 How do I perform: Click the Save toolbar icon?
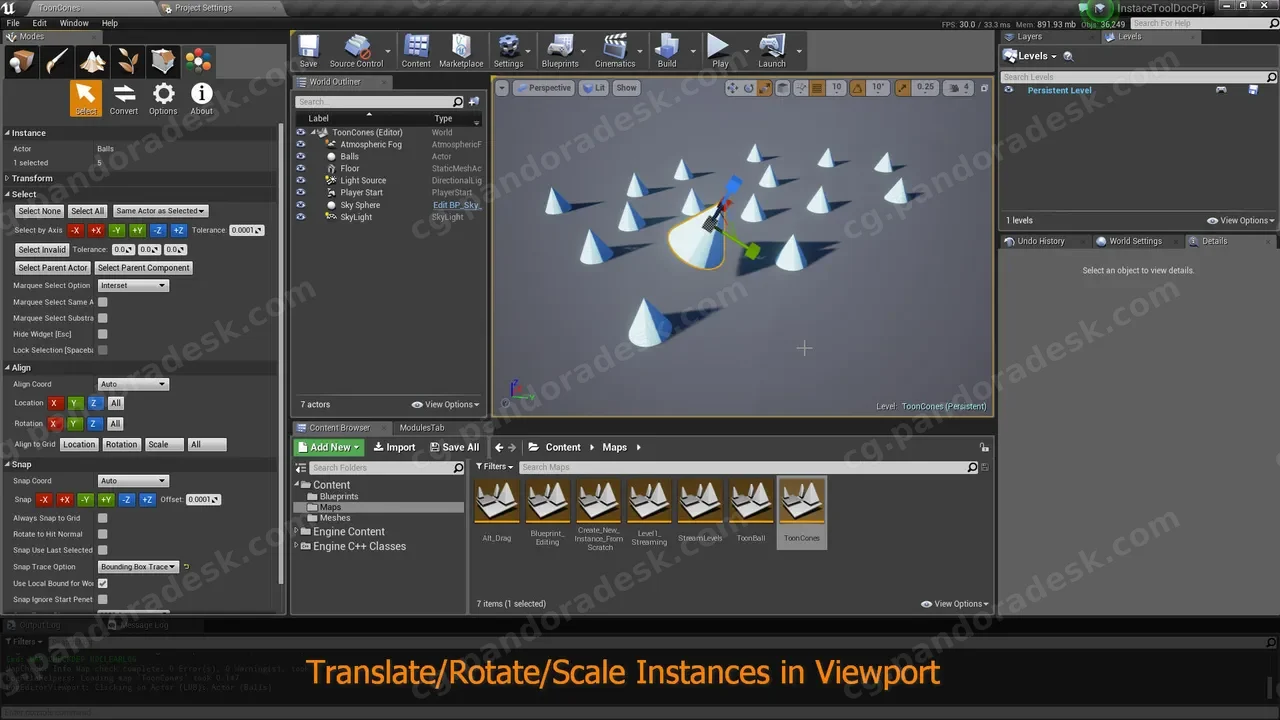308,51
